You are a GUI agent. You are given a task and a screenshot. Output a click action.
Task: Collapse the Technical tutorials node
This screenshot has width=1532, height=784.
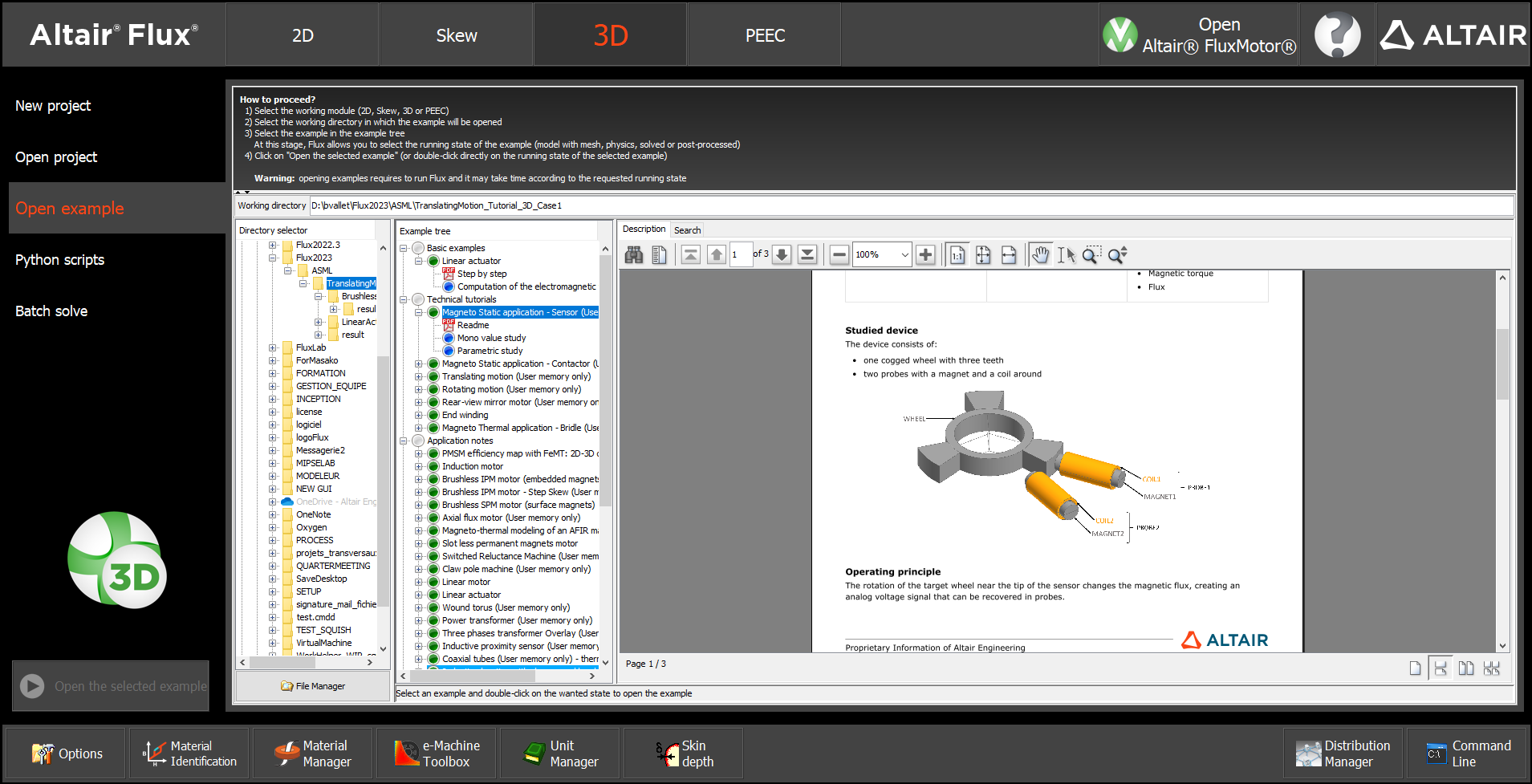point(404,299)
